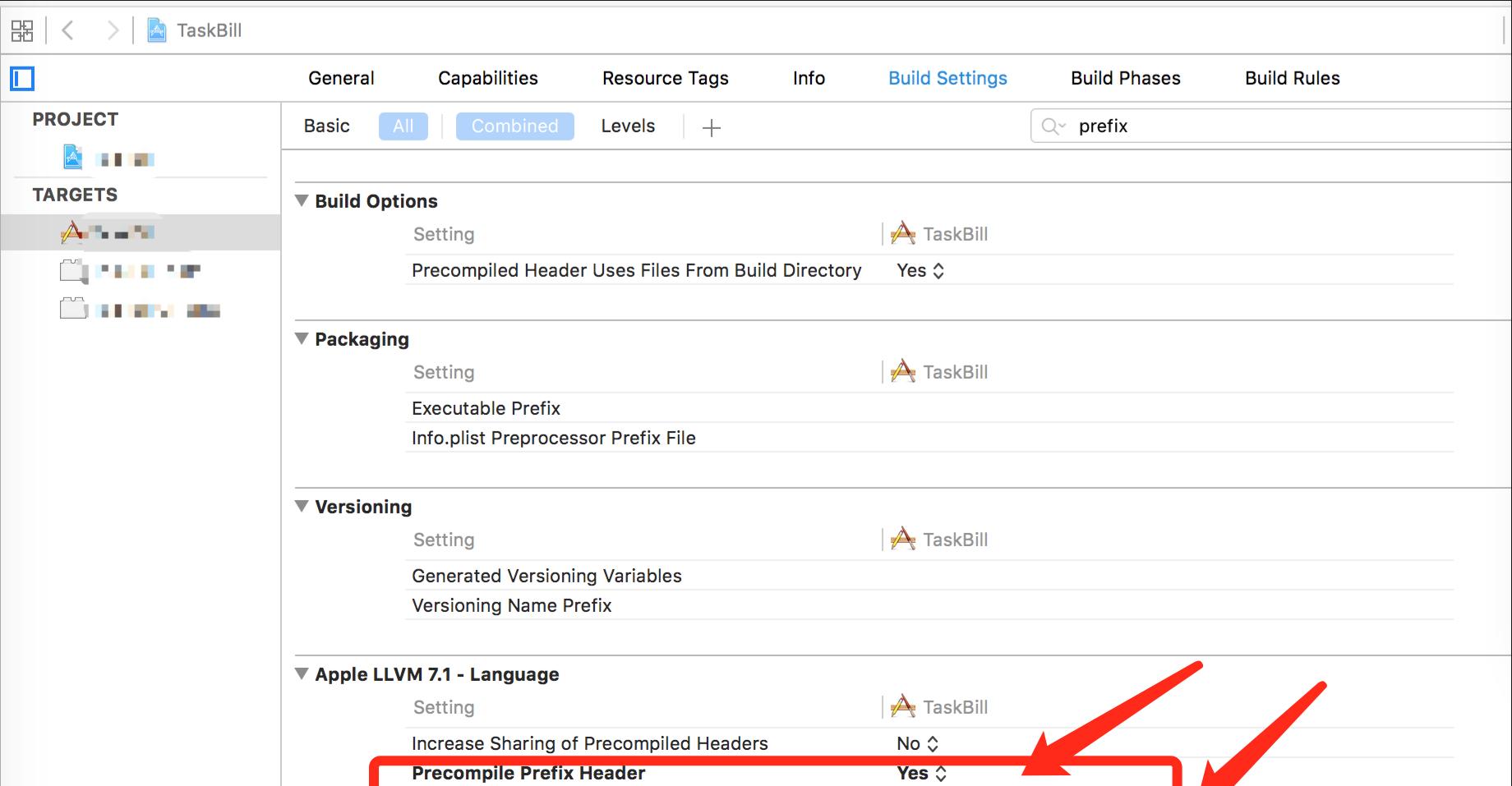The image size is (1512, 786).
Task: Toggle the project and targets list sidebar
Action: [x=22, y=79]
